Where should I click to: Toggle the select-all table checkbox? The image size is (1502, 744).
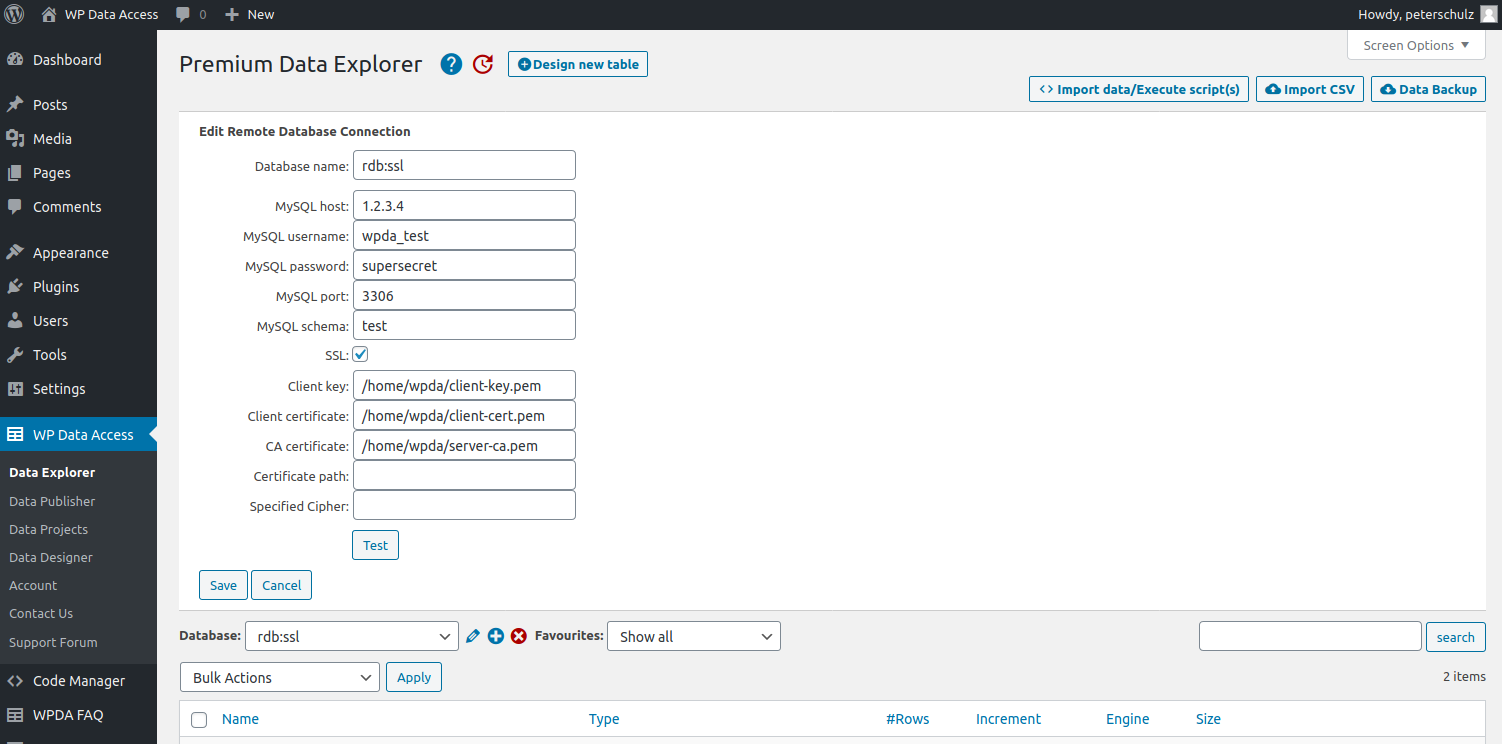tap(199, 720)
